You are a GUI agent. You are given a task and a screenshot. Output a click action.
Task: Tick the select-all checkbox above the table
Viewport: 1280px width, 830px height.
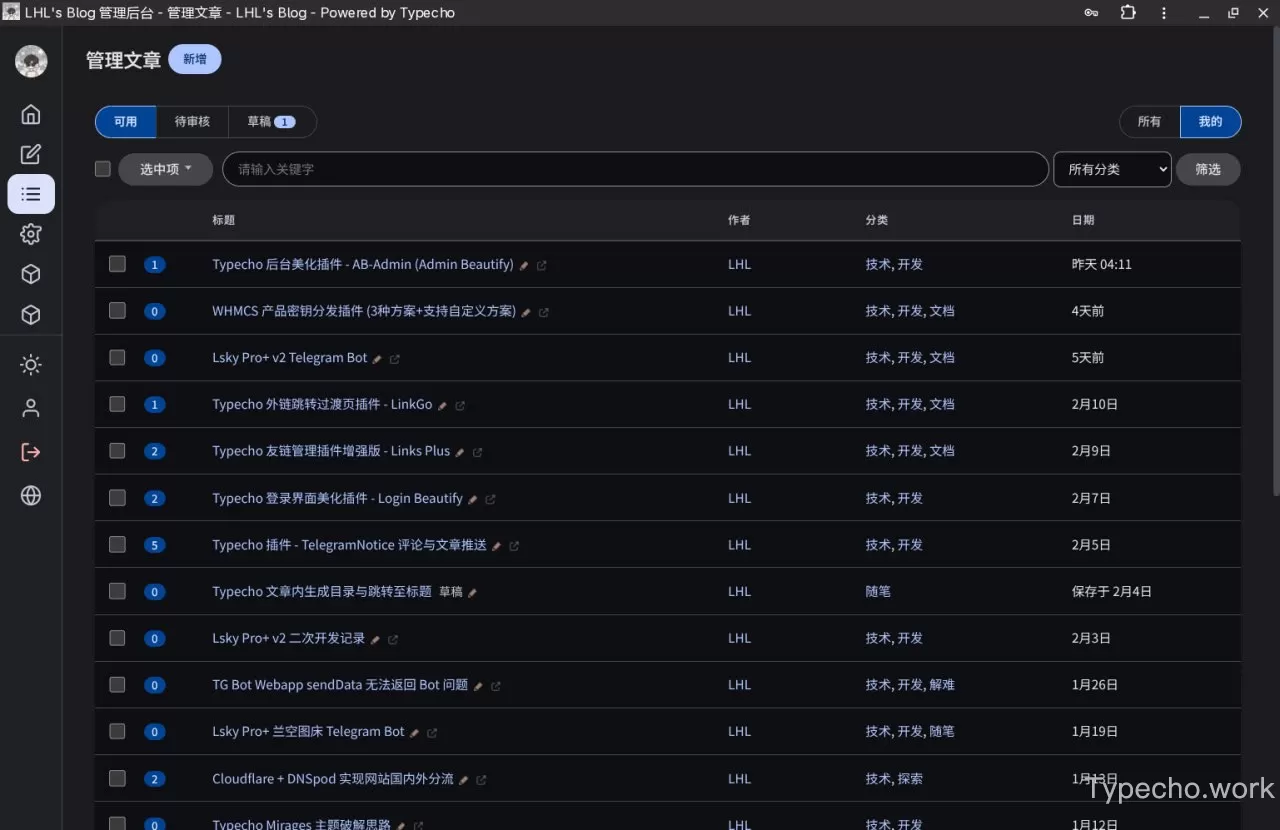(x=103, y=169)
